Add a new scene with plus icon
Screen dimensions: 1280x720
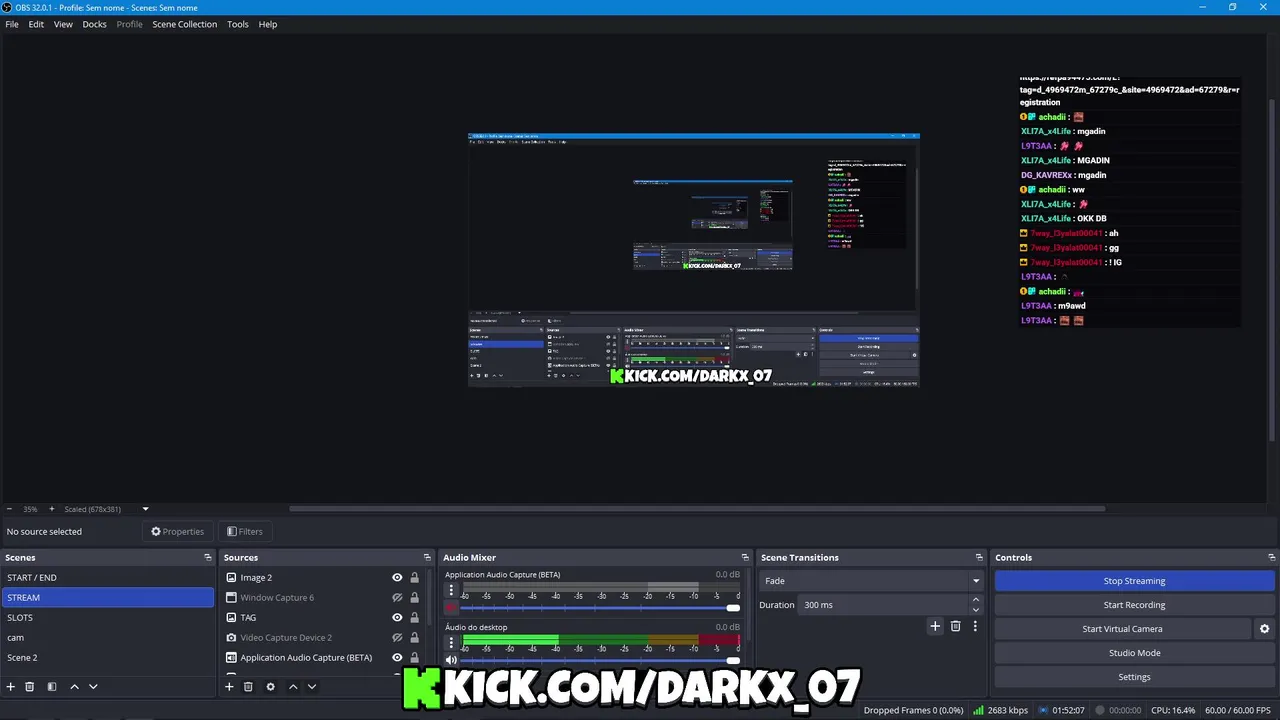pyautogui.click(x=11, y=687)
